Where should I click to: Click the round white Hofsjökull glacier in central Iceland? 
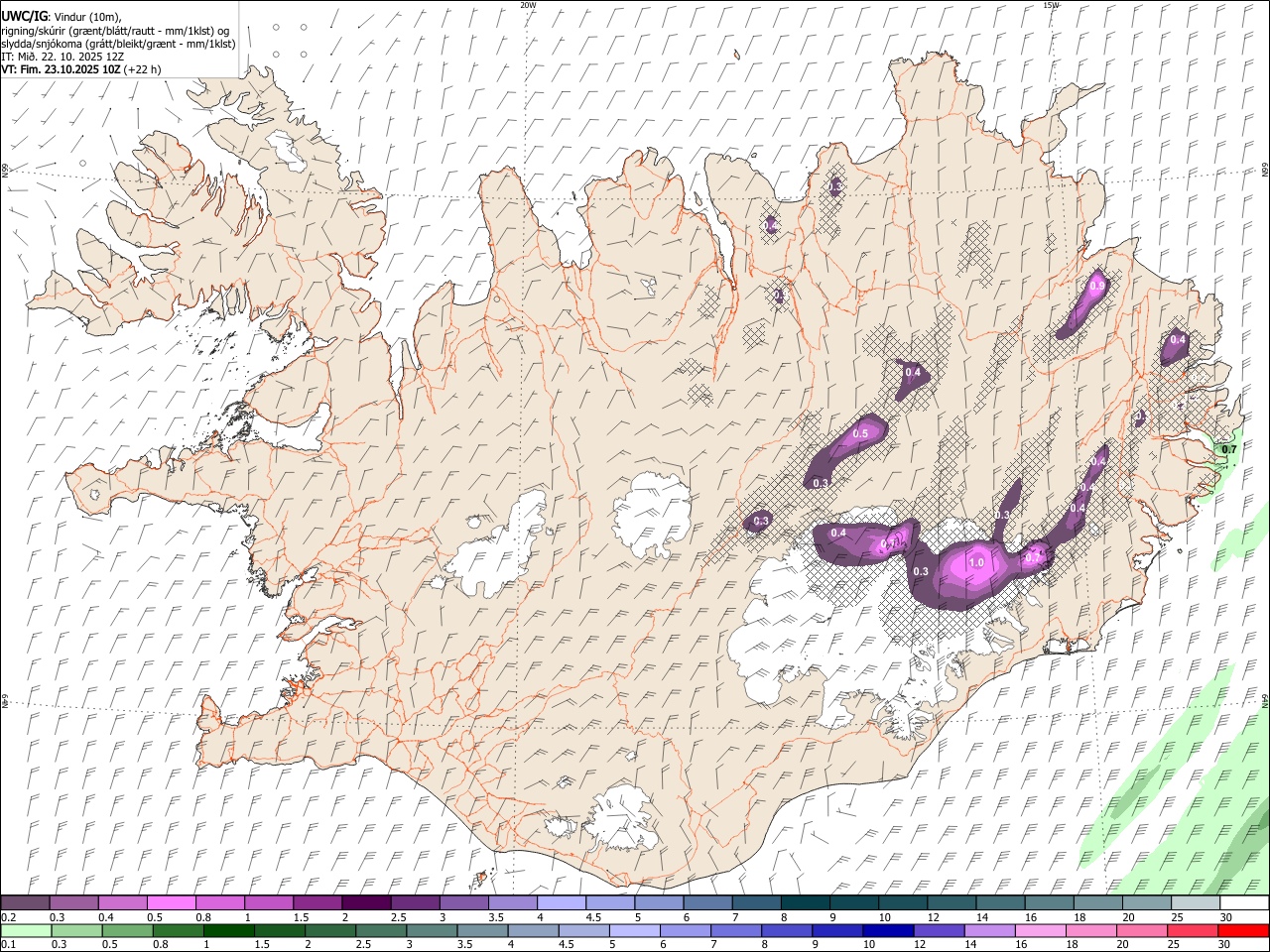coord(652,514)
